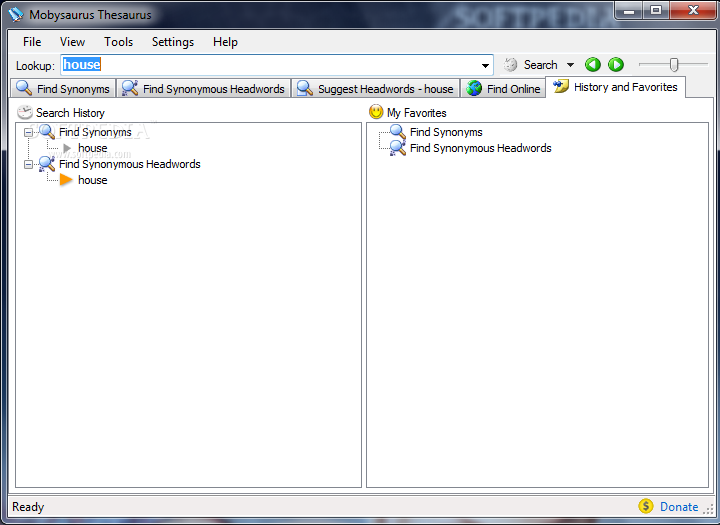Open the Help menu
The image size is (720, 525).
coord(225,42)
